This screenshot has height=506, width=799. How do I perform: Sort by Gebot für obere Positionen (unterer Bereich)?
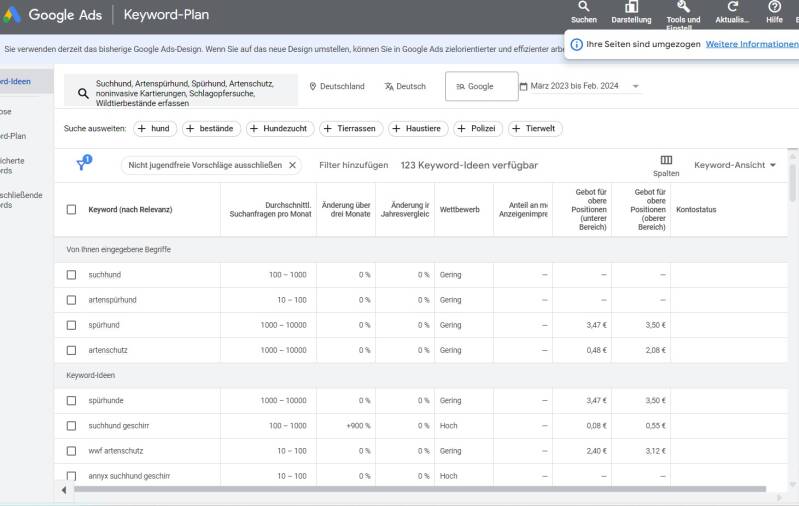click(x=589, y=209)
